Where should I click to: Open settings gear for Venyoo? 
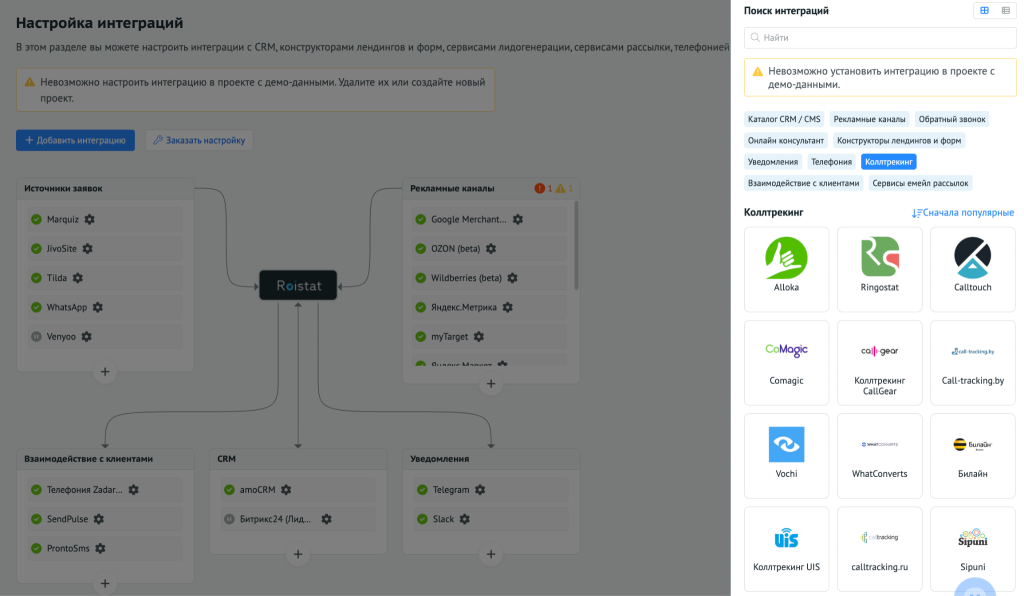tap(86, 337)
